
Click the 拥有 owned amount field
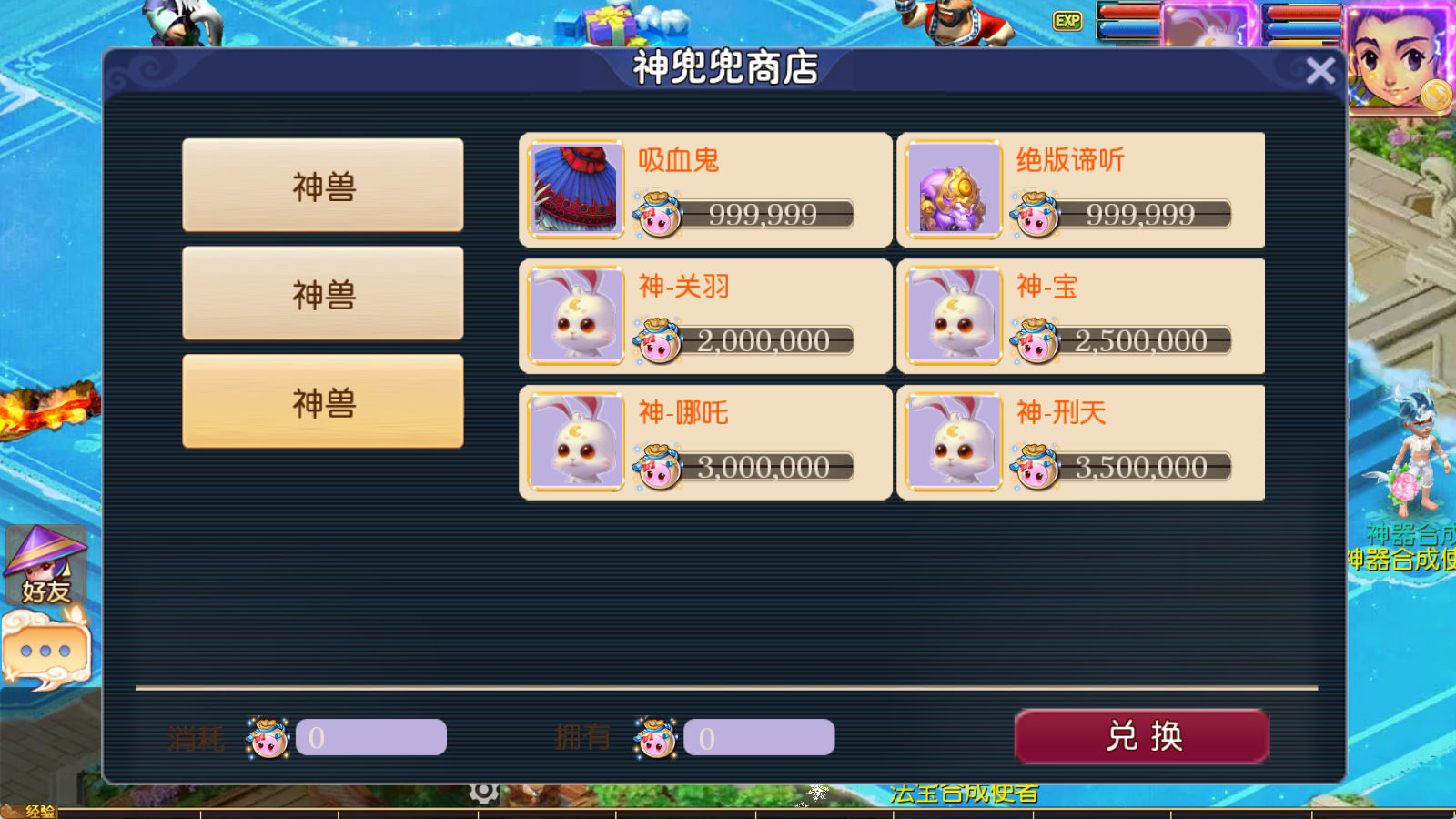click(759, 737)
